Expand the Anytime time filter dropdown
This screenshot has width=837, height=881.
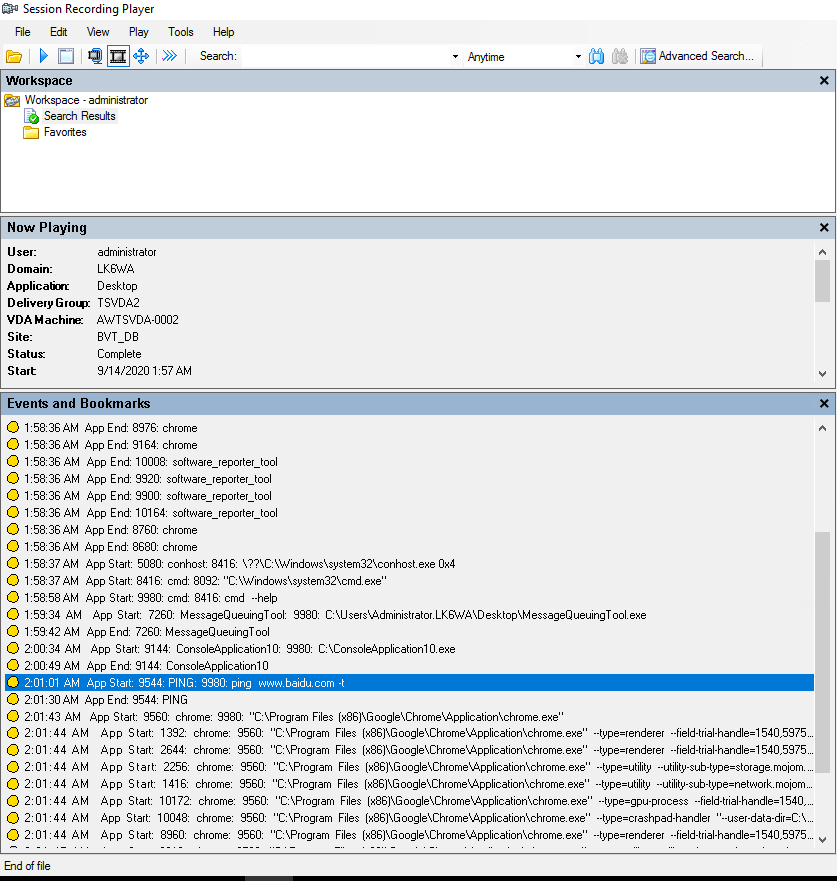[578, 57]
